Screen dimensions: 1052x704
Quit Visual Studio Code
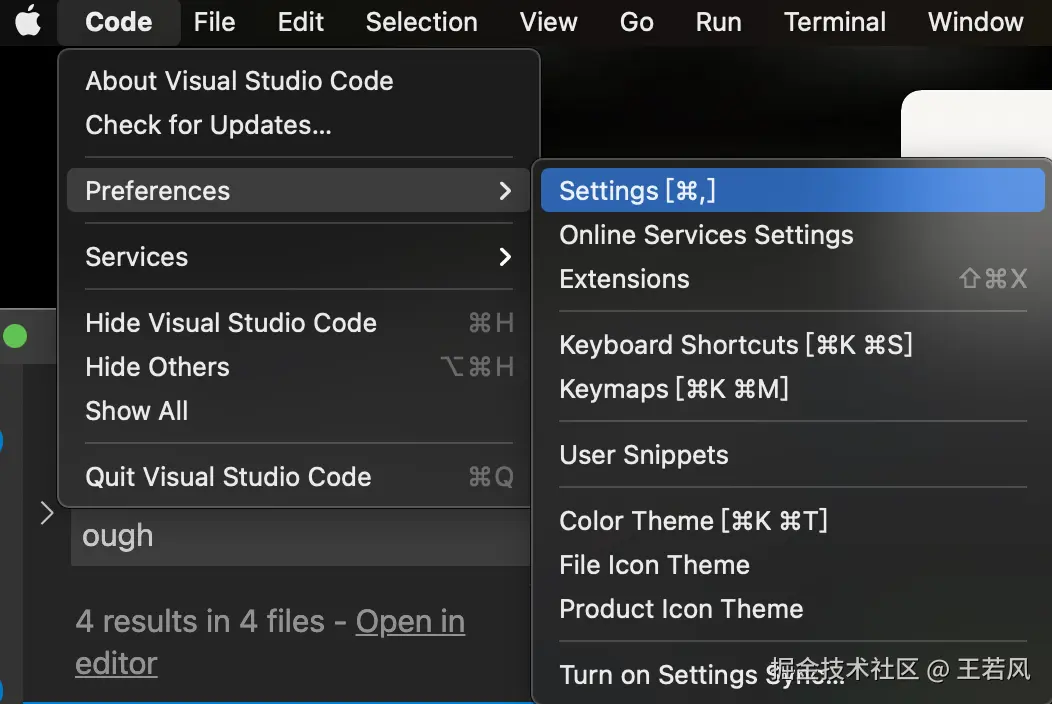point(228,477)
